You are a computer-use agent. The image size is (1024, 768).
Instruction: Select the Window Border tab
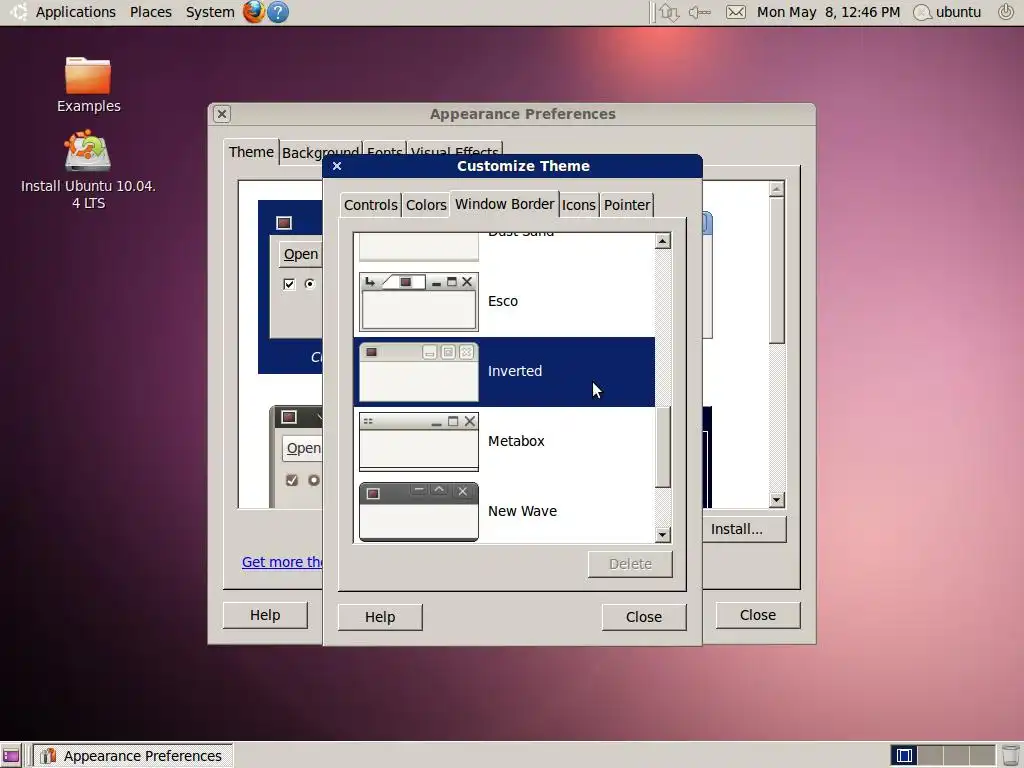(x=504, y=204)
